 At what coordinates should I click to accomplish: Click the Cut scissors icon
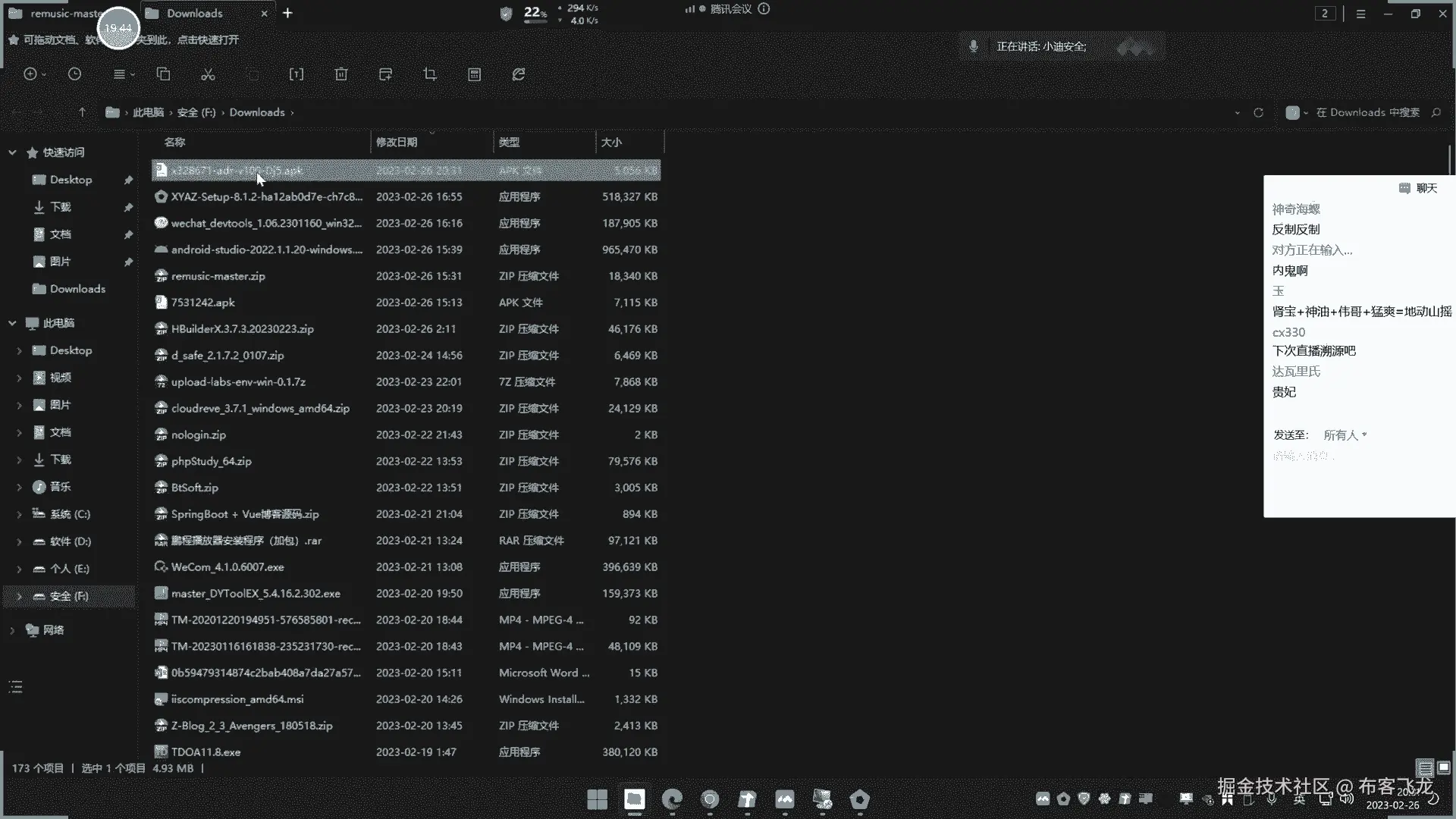208,74
